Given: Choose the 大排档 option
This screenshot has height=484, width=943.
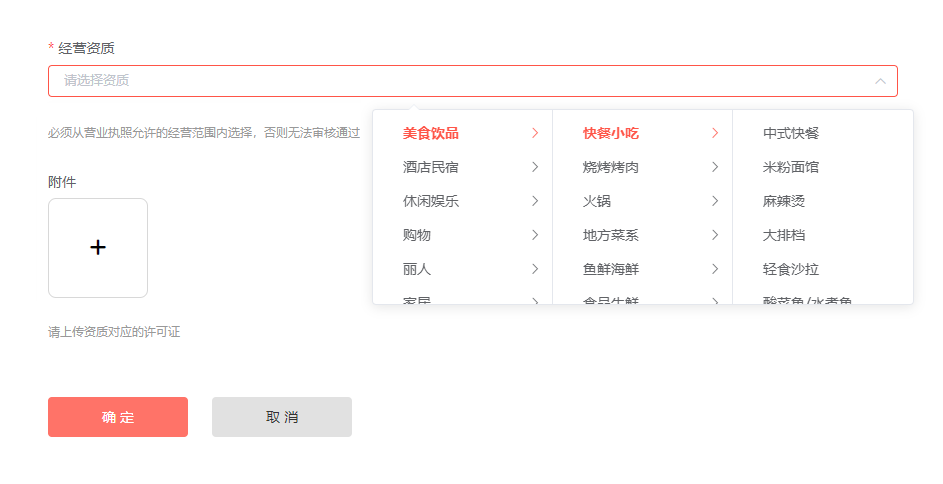Looking at the screenshot, I should (x=784, y=235).
